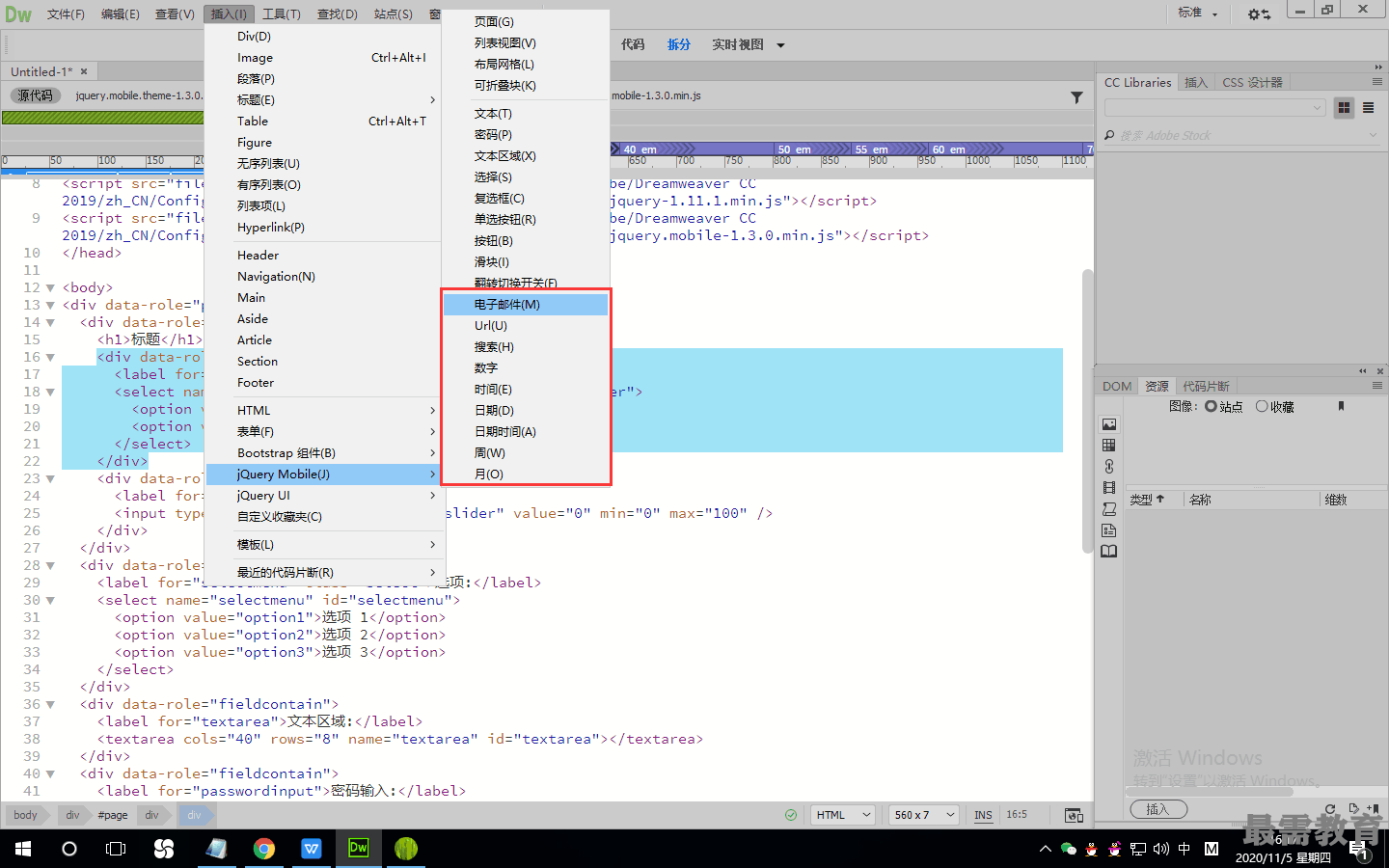This screenshot has height=868, width=1389.
Task: Open Dreamweaver from the taskbar
Action: click(x=358, y=849)
